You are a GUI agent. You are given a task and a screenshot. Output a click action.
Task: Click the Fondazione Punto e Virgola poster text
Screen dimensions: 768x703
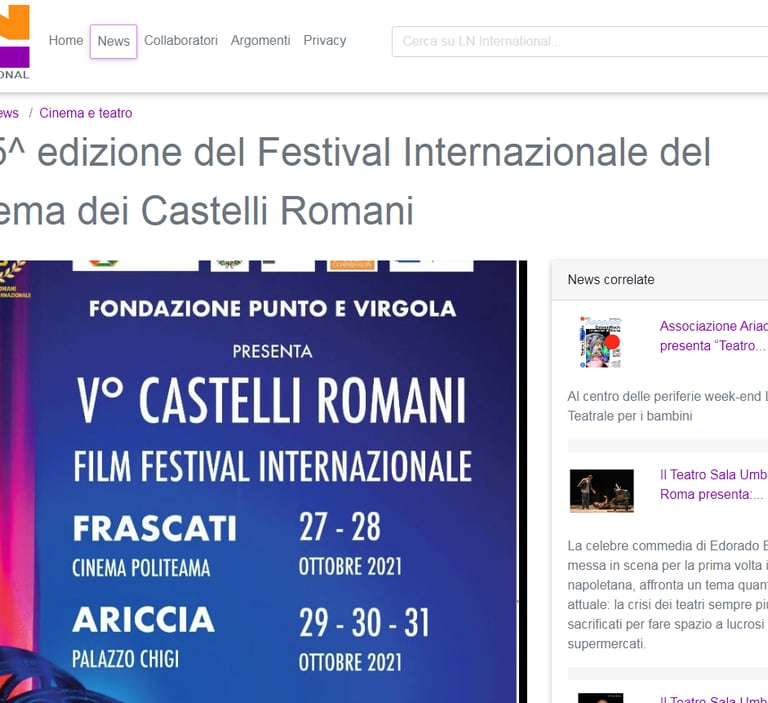click(272, 309)
